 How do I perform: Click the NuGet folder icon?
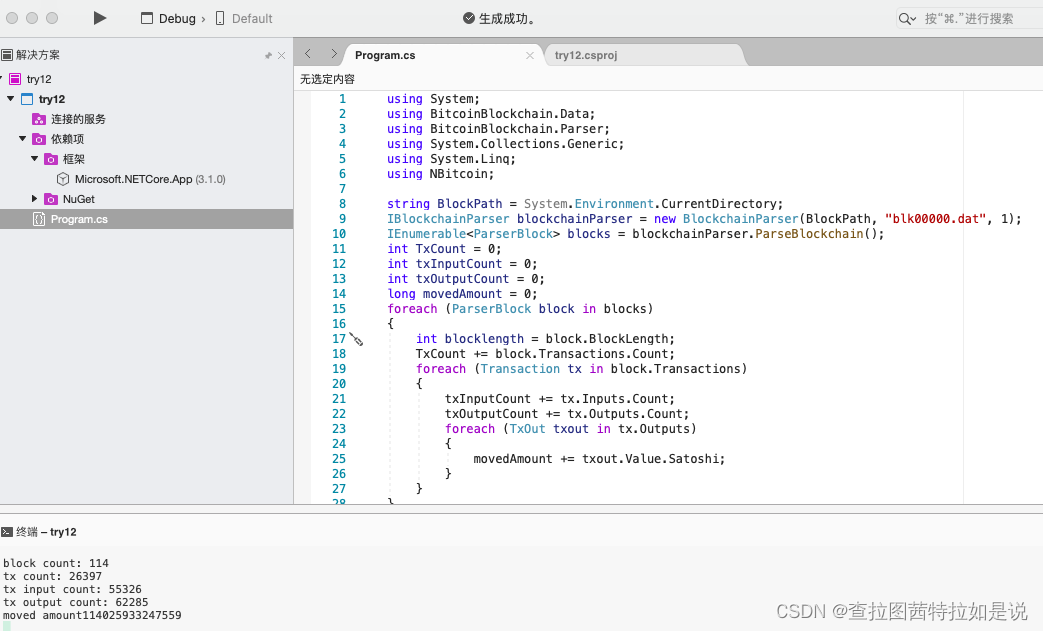(x=51, y=199)
